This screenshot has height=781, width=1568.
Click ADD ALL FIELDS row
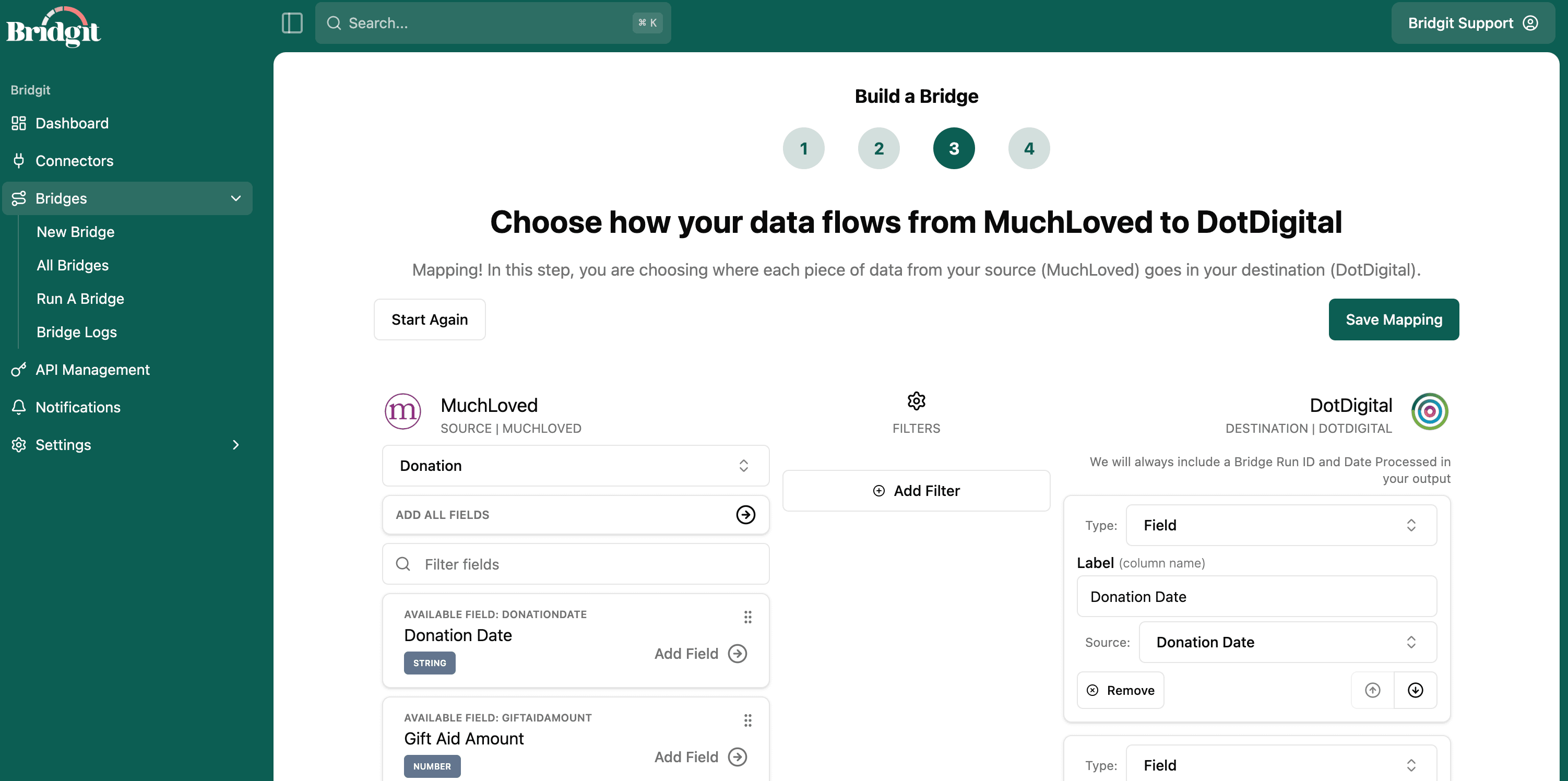(x=575, y=515)
